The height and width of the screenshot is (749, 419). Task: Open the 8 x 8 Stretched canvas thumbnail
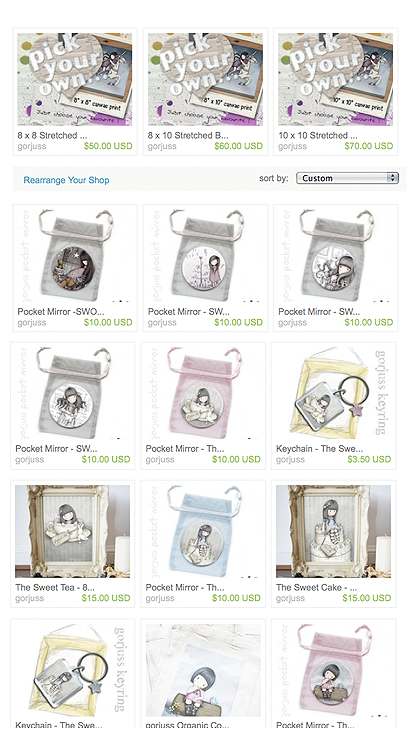click(x=75, y=79)
